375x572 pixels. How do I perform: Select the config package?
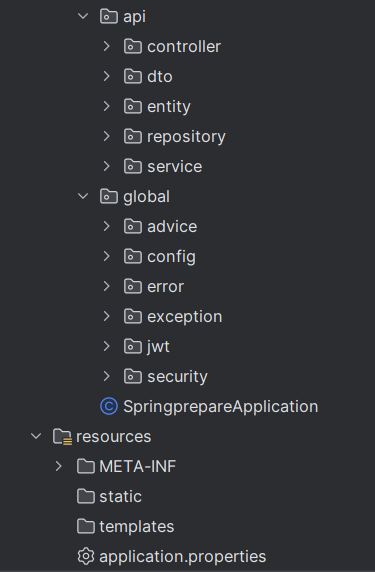pyautogui.click(x=171, y=257)
